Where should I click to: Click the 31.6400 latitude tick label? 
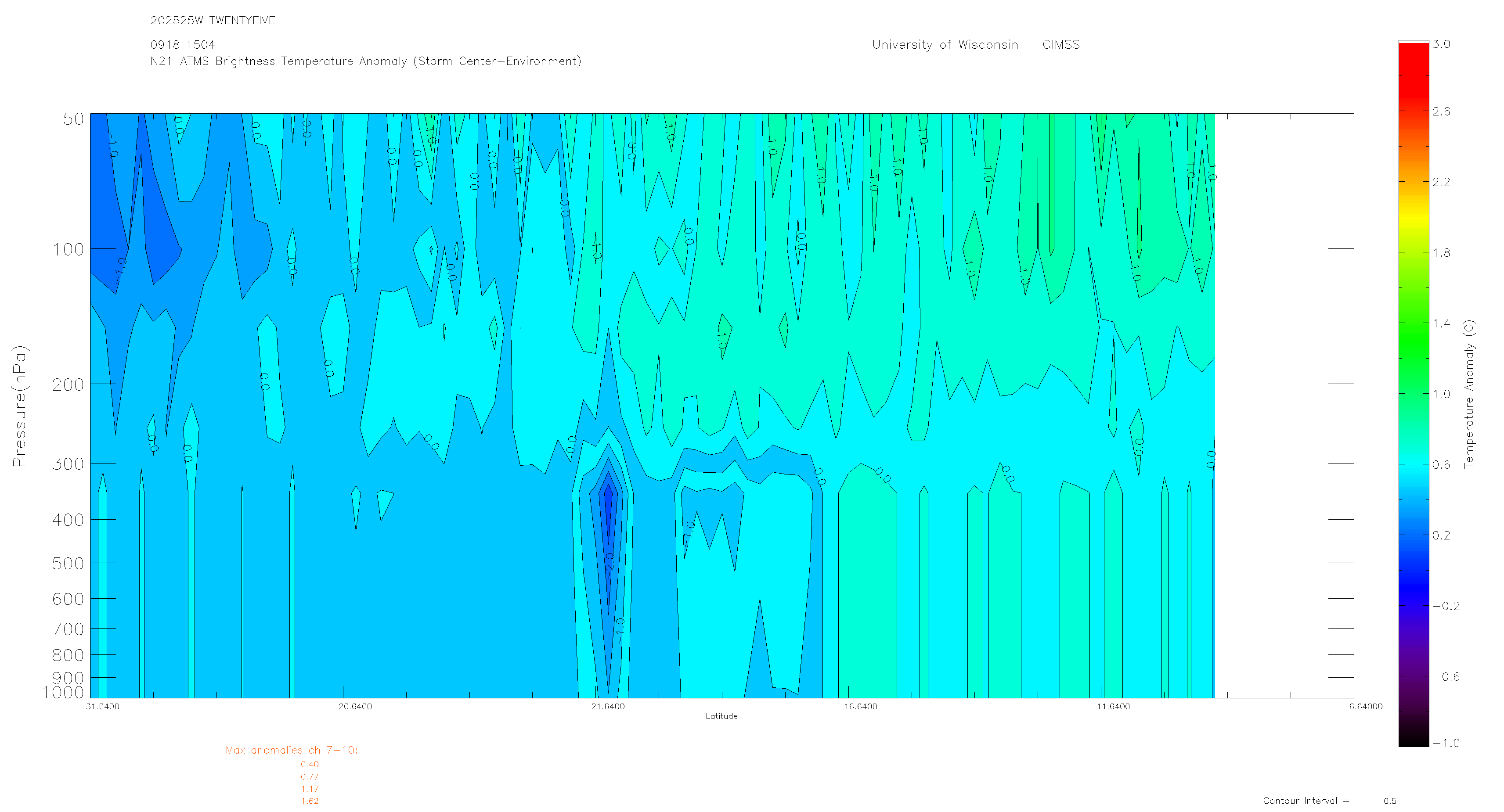coord(102,707)
